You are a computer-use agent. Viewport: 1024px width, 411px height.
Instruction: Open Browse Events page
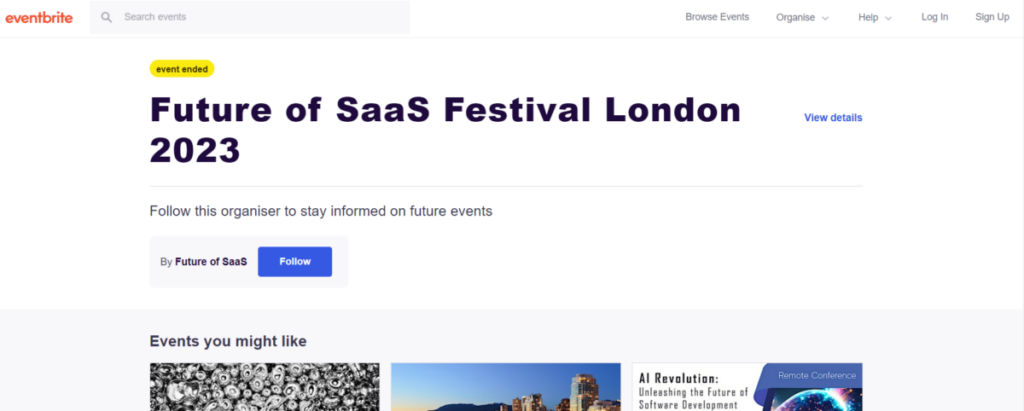(x=717, y=17)
